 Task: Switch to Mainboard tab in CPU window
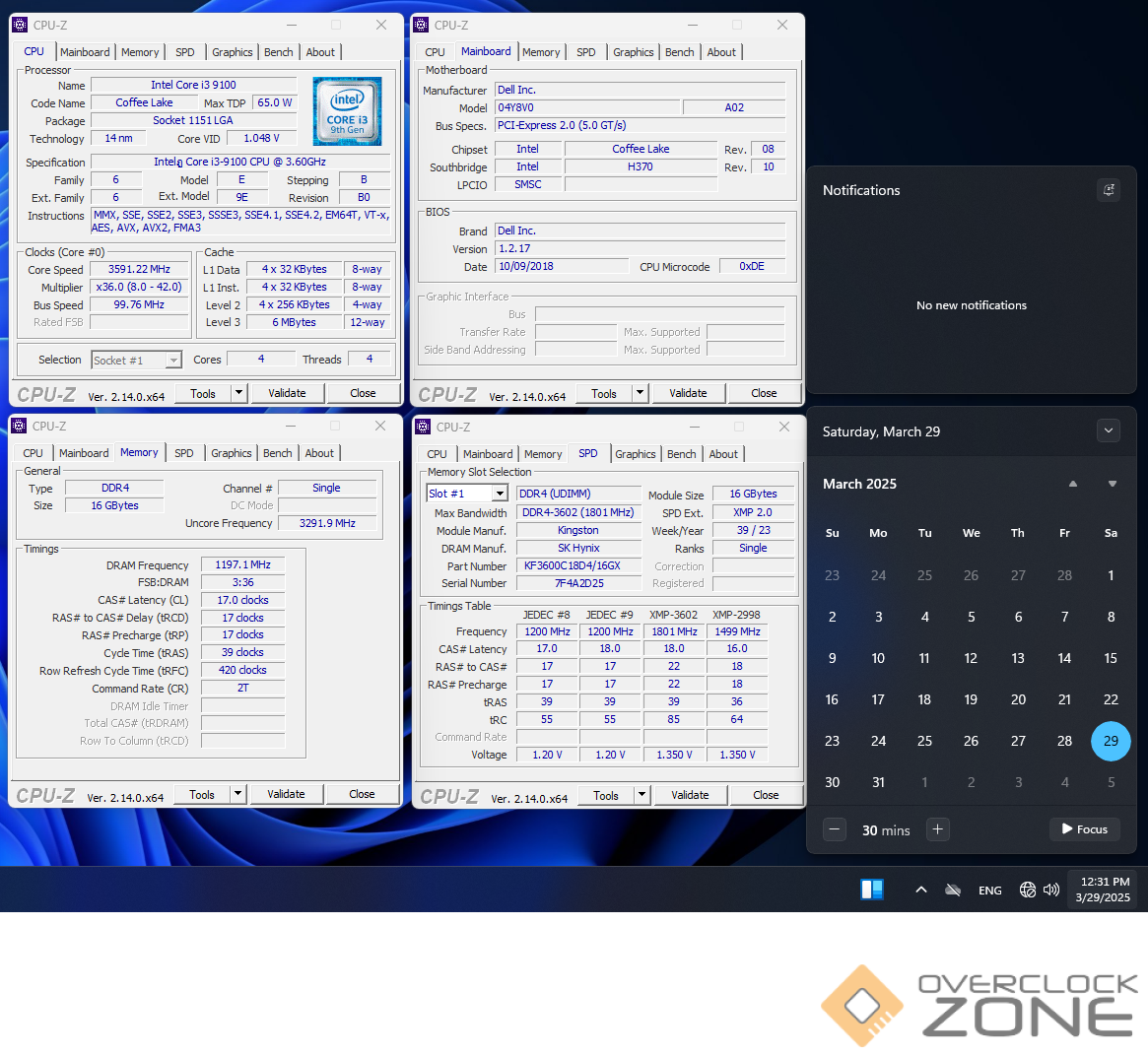(x=85, y=52)
